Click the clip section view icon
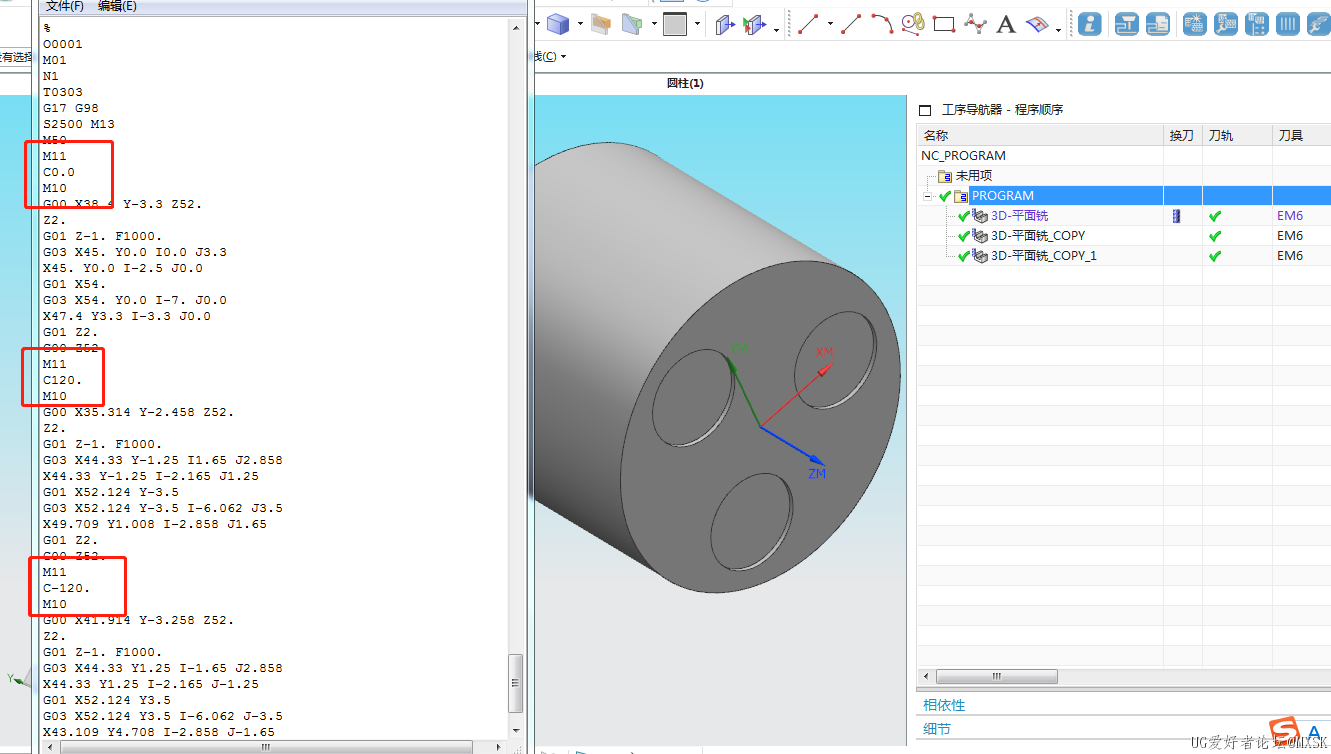 click(631, 23)
